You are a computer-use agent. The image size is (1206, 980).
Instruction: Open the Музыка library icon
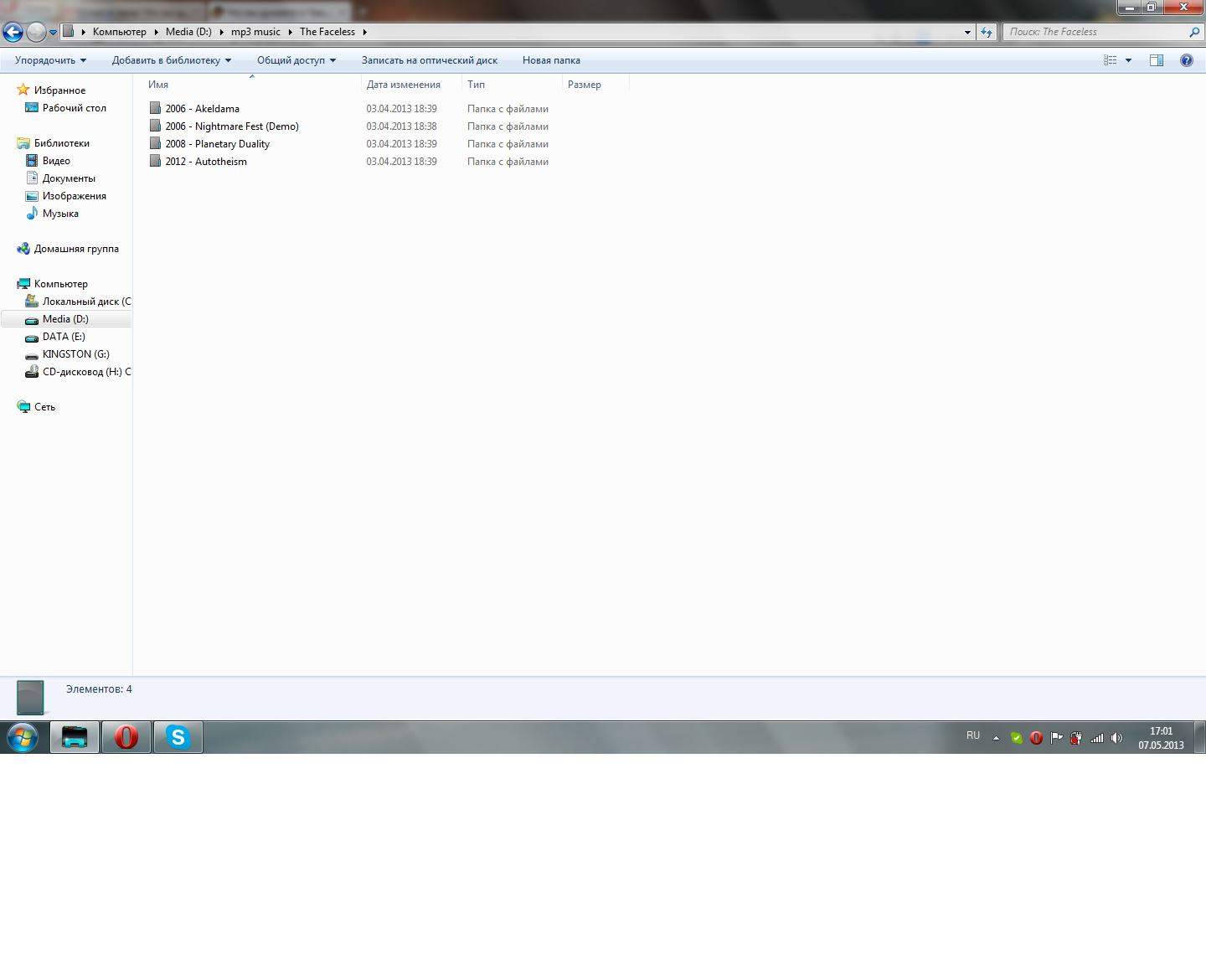(x=32, y=213)
